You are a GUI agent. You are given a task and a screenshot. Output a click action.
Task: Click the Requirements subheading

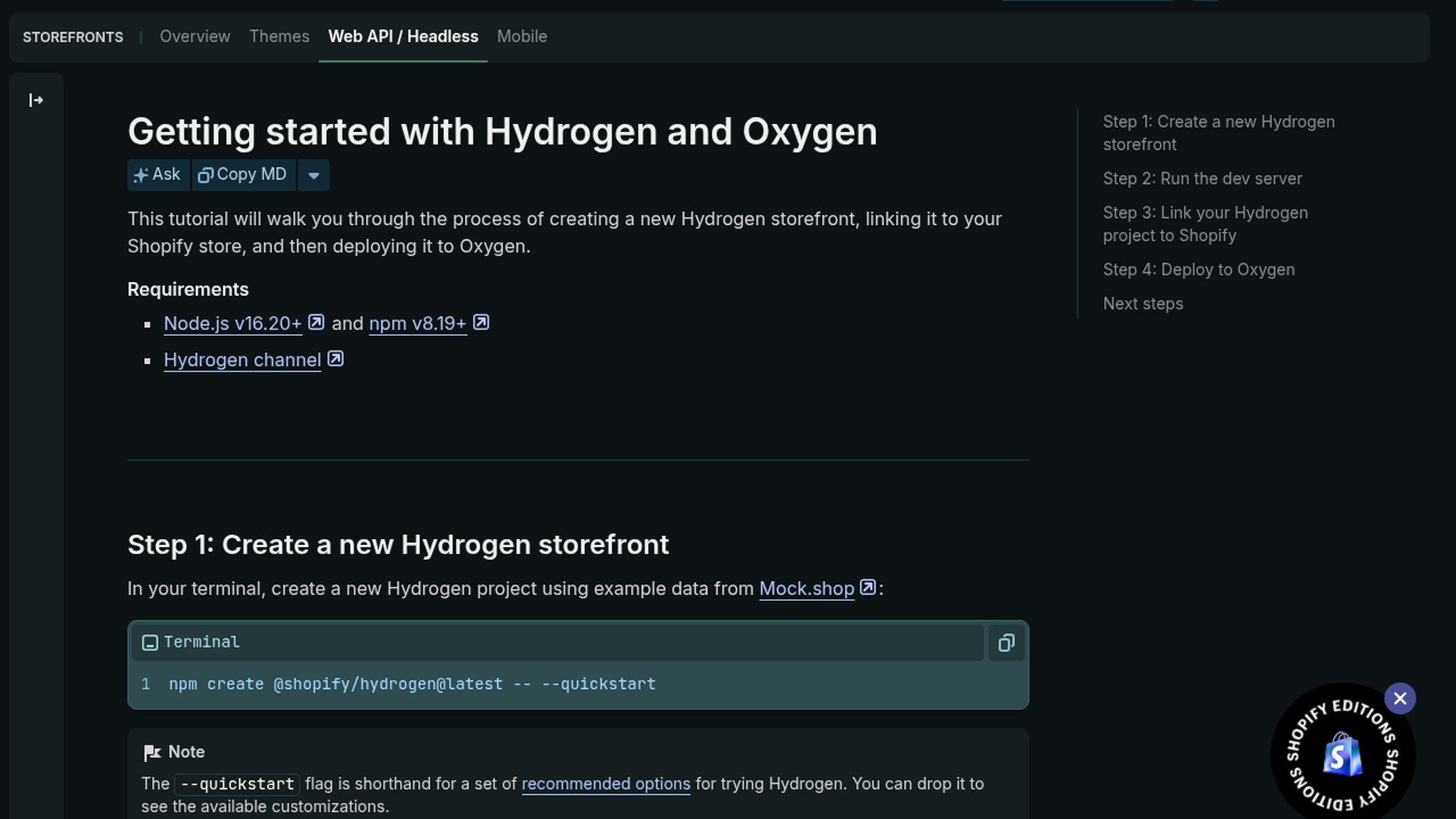(188, 290)
